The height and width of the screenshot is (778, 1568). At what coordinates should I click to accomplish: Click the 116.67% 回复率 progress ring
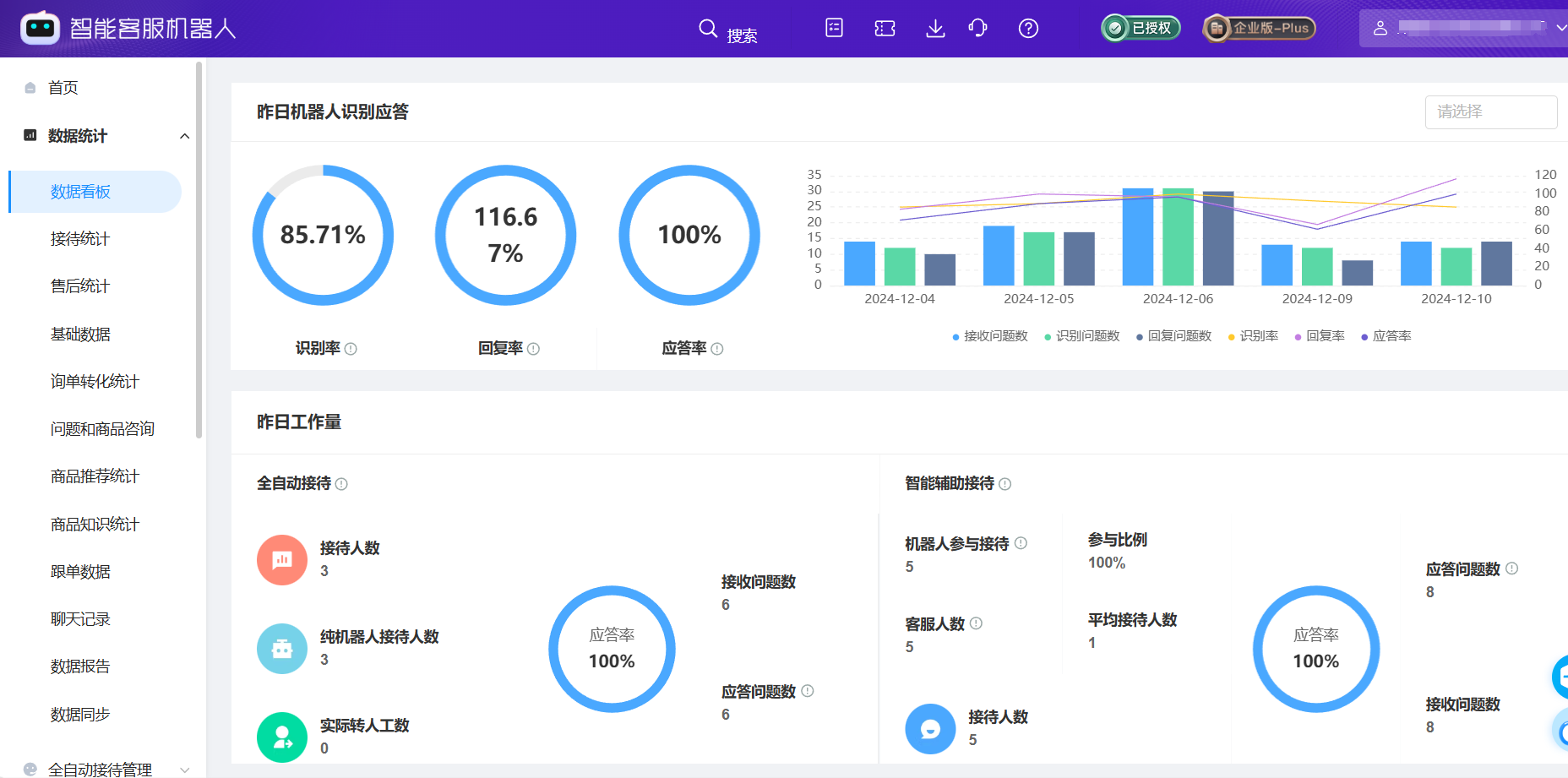505,235
